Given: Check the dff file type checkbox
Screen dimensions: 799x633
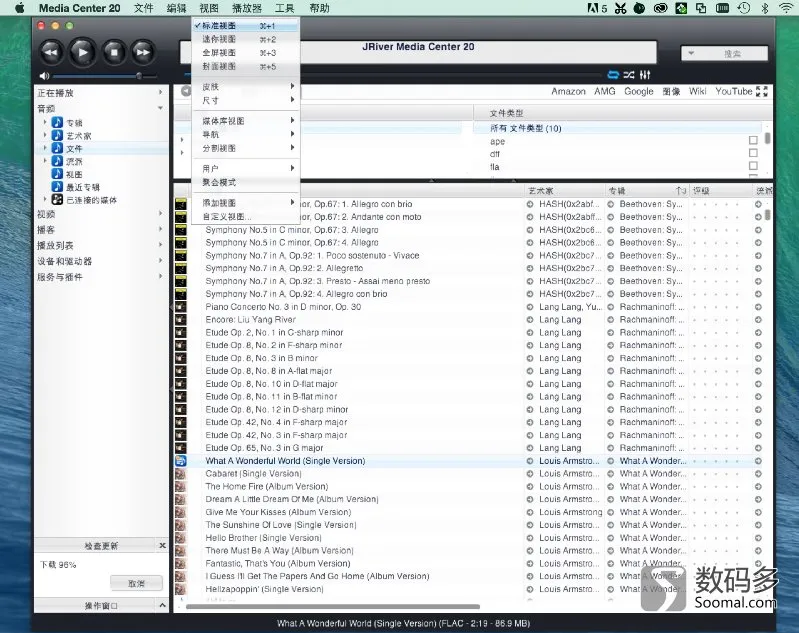Looking at the screenshot, I should (x=753, y=153).
